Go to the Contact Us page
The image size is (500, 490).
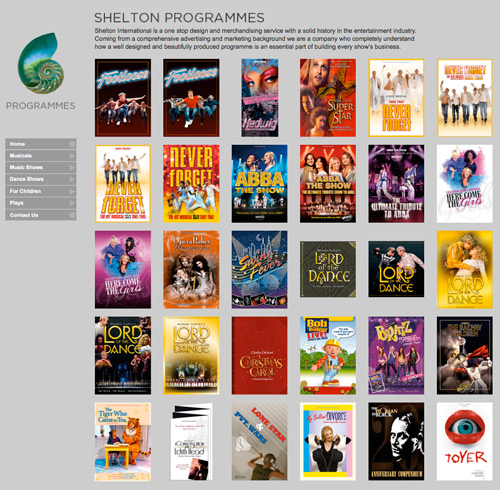pos(41,215)
